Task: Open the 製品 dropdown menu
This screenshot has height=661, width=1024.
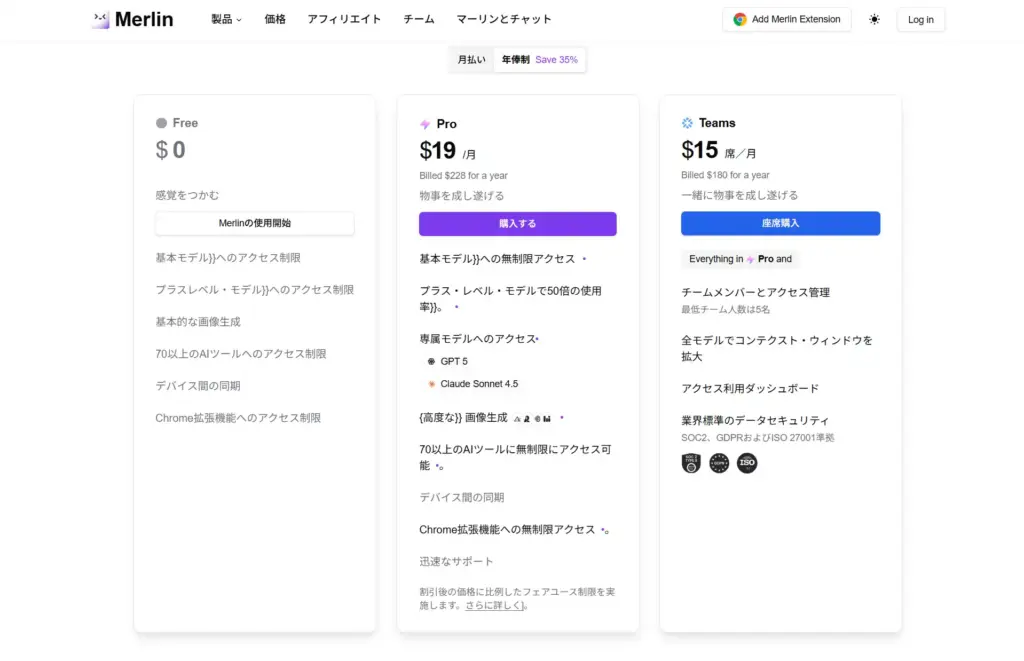Action: [x=225, y=19]
